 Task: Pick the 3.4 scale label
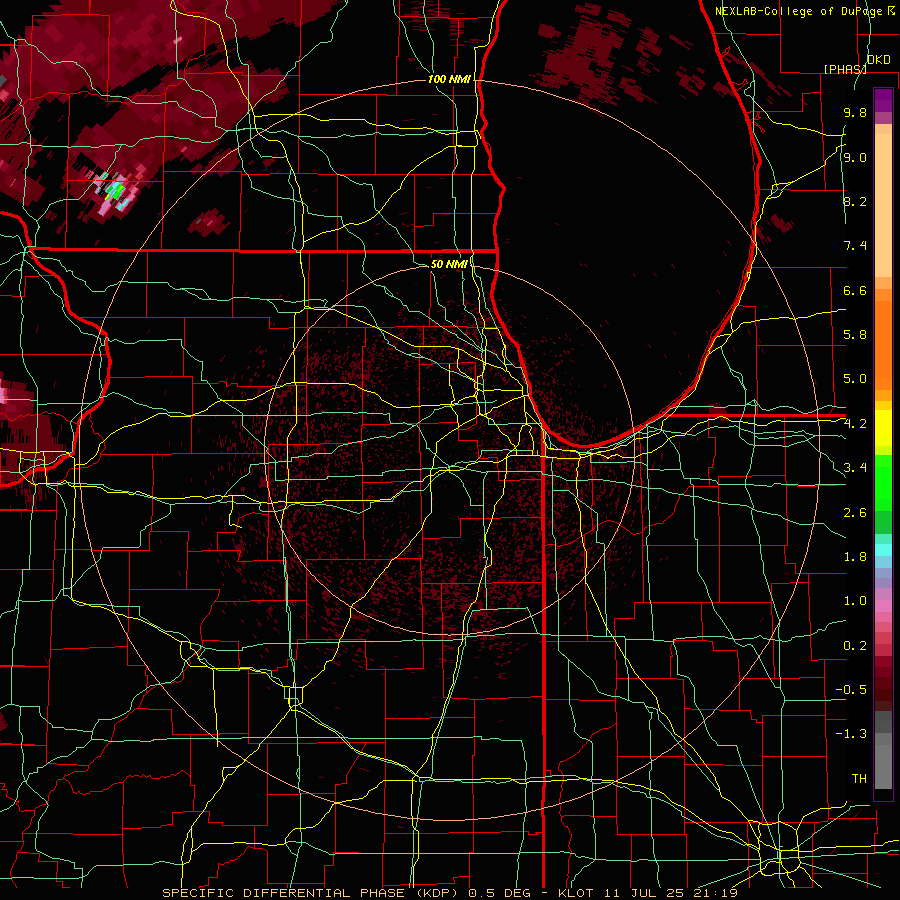(855, 468)
